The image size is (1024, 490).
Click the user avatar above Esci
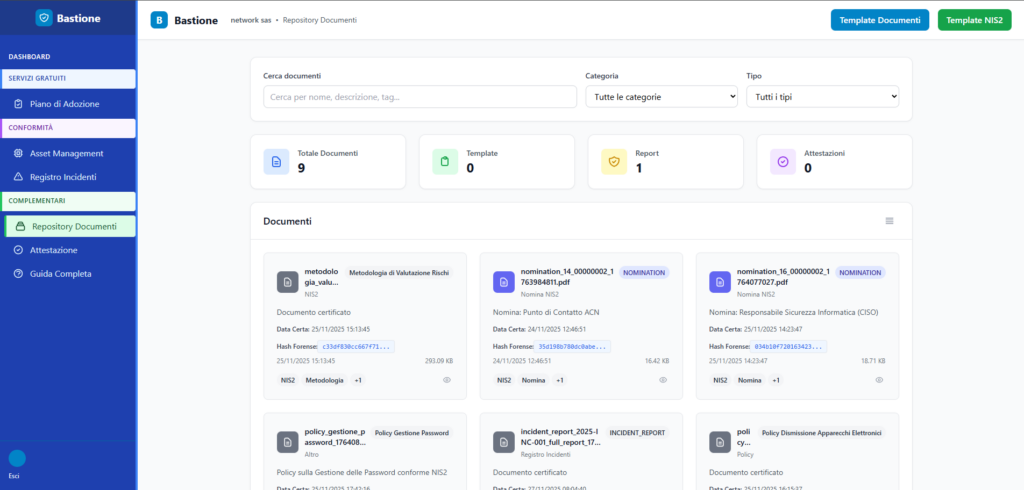point(17,459)
